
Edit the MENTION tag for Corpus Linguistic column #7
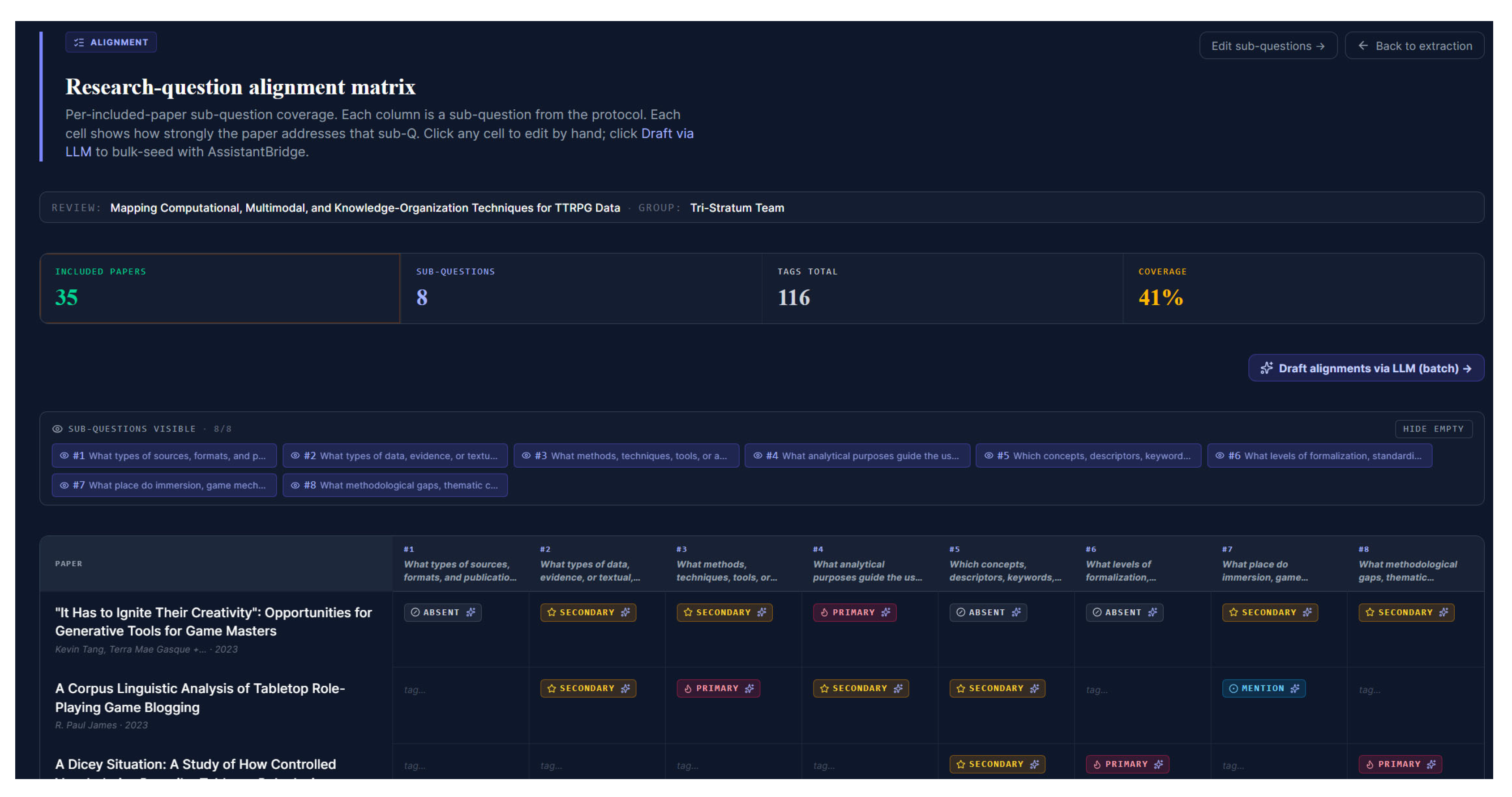1264,688
